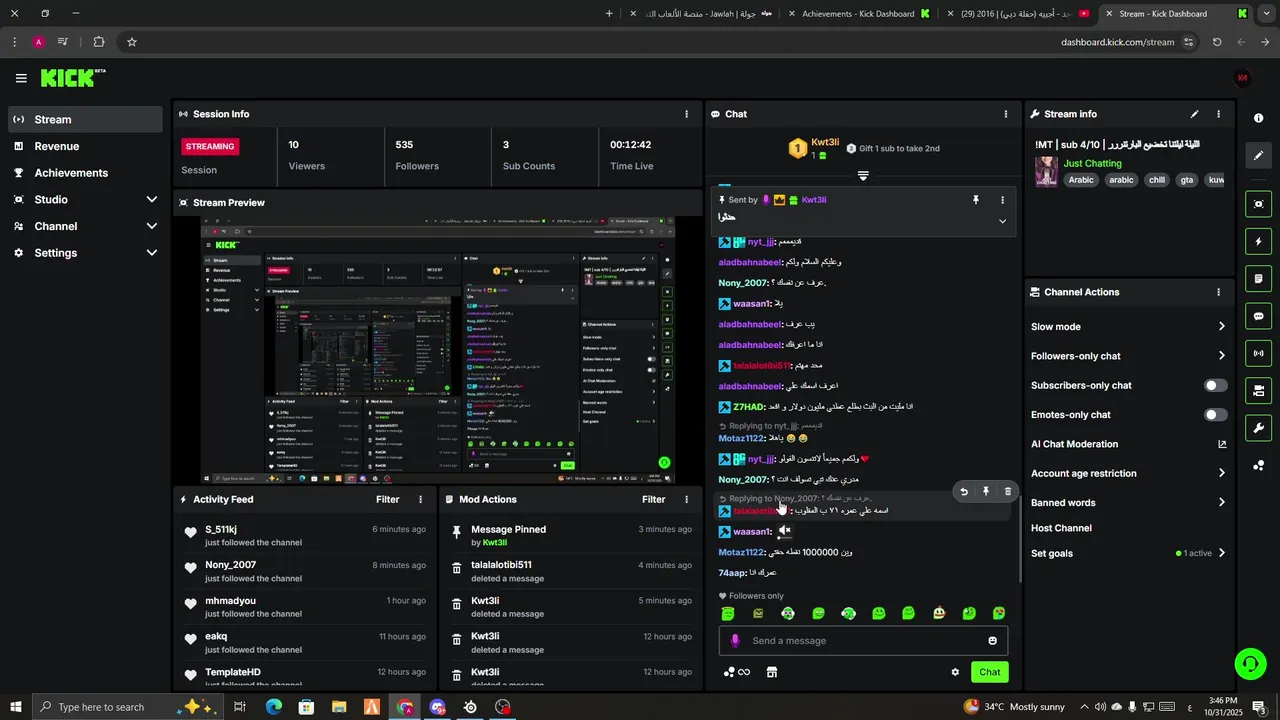Open the Mod Actions options menu
This screenshot has width=1280, height=720.
coord(686,499)
